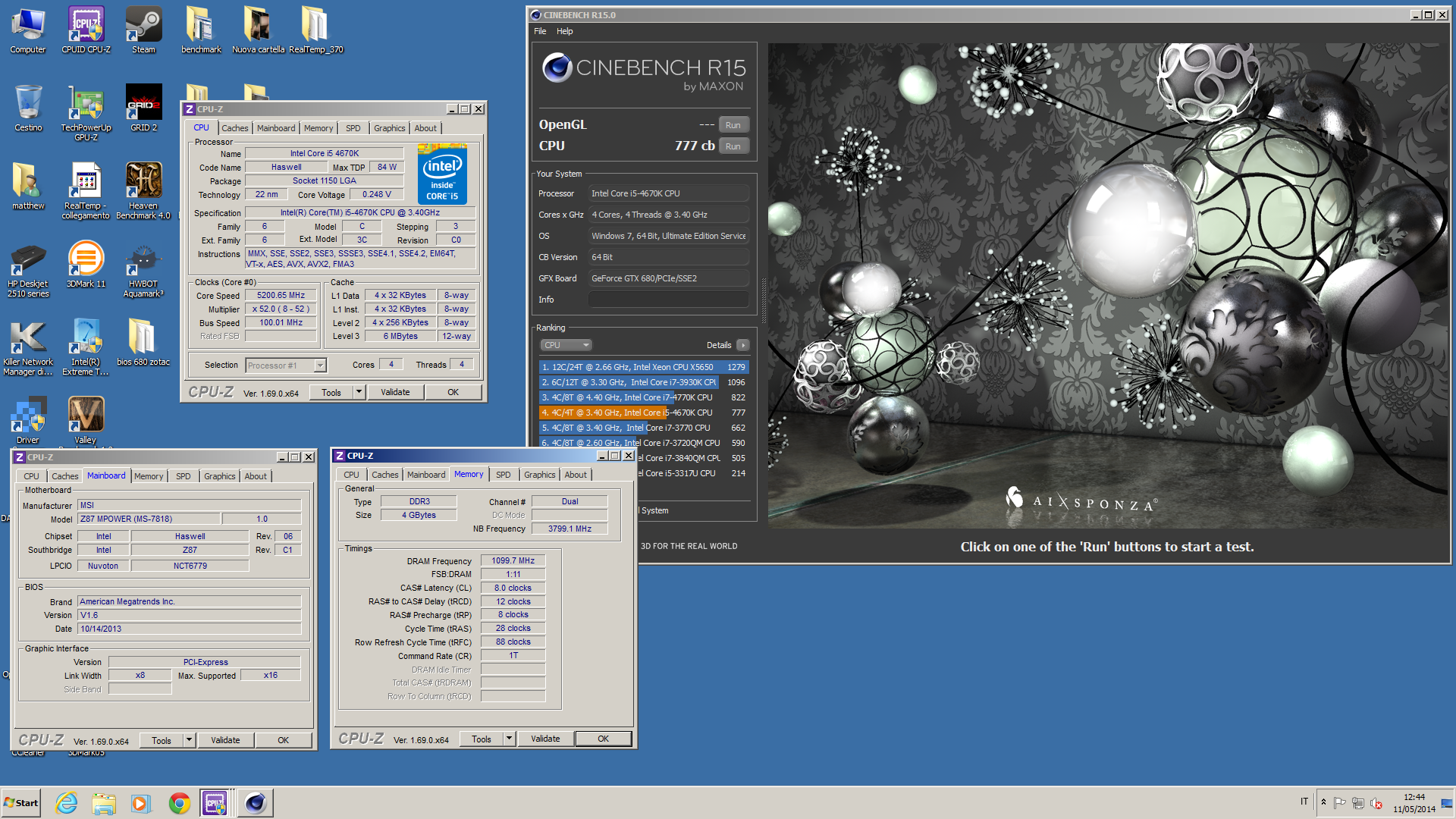Open the benchmark folder on desktop

201,30
